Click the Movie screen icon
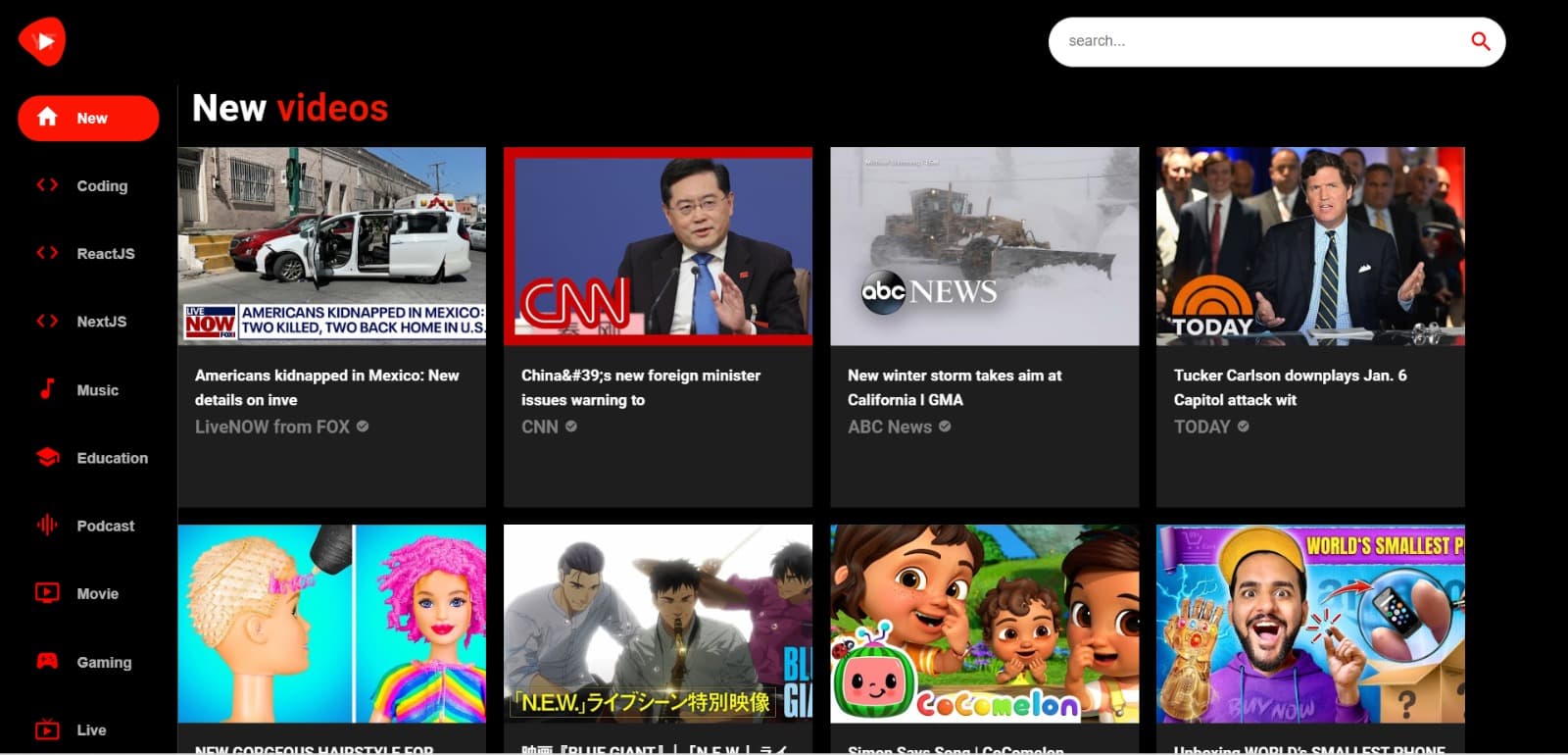1568x755 pixels. [47, 592]
